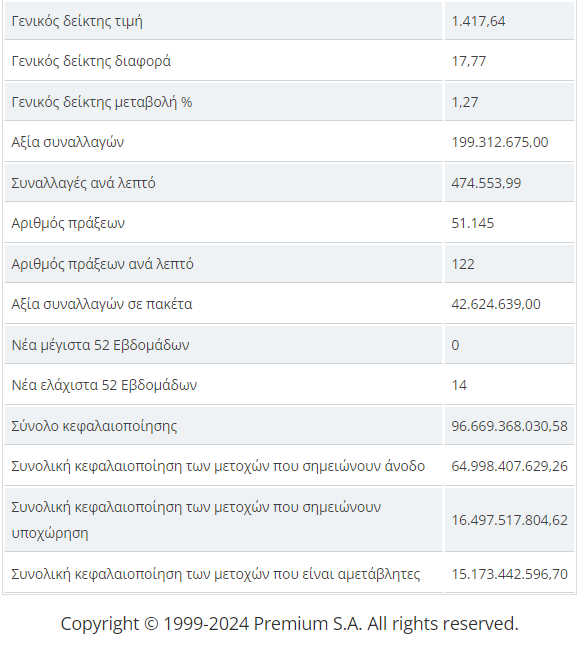Click the Γενικός δείκτης τιμή label
This screenshot has height=650, width=581.
(x=77, y=21)
